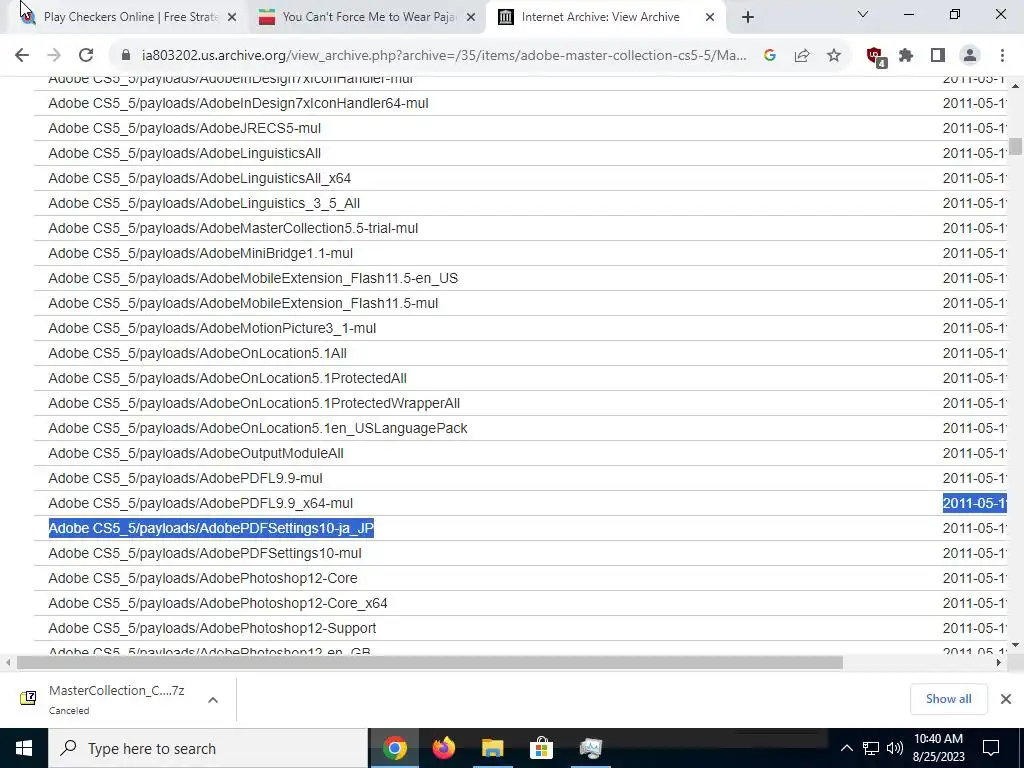Viewport: 1024px width, 768px height.
Task: Click the taskbar search box
Action: [208, 748]
